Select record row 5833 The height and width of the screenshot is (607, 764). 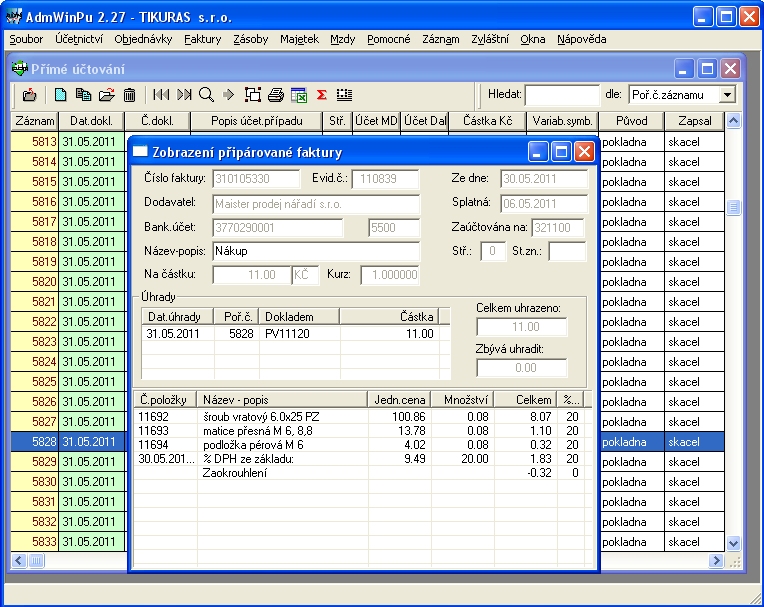click(367, 541)
